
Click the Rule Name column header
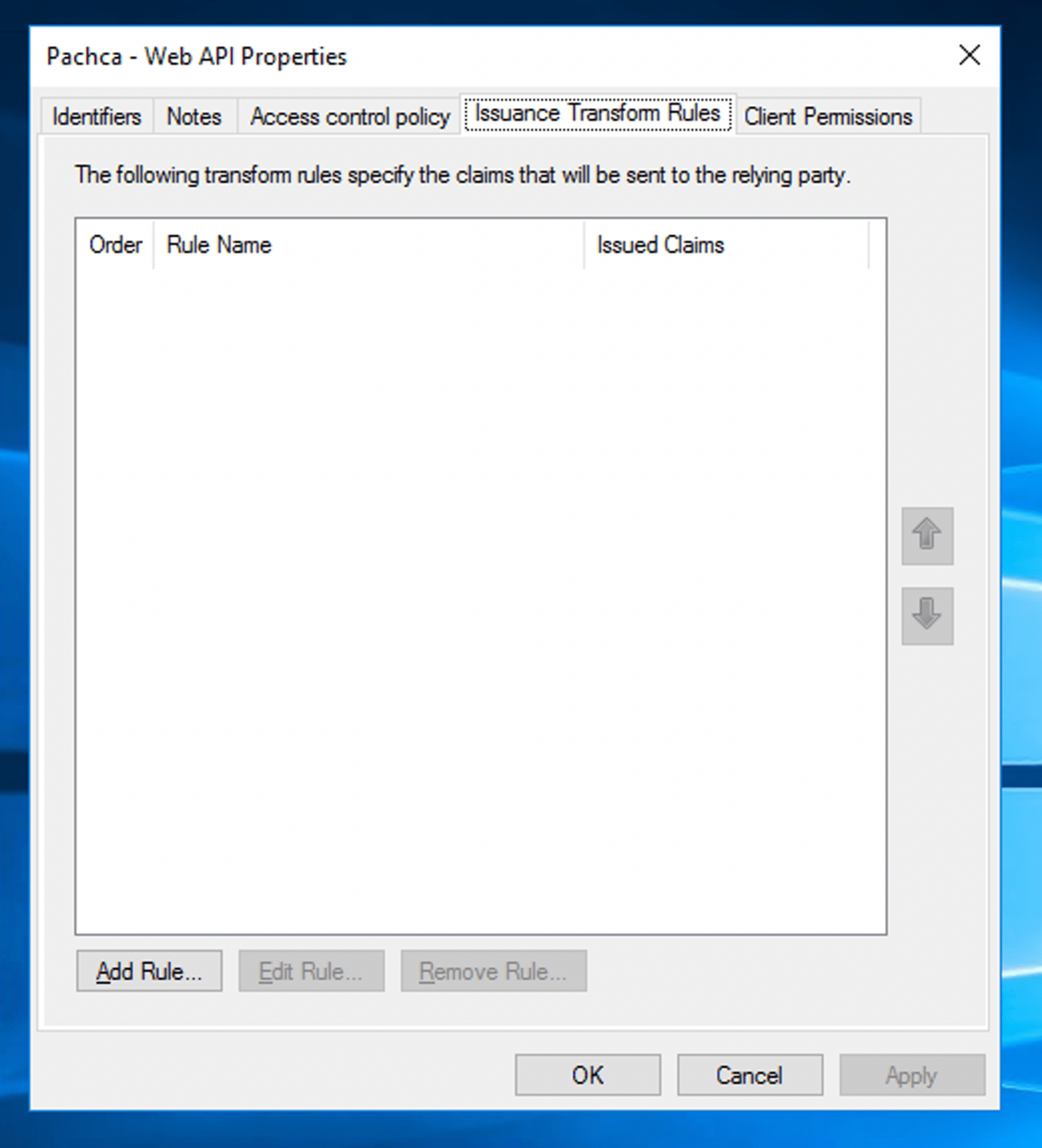pos(367,245)
